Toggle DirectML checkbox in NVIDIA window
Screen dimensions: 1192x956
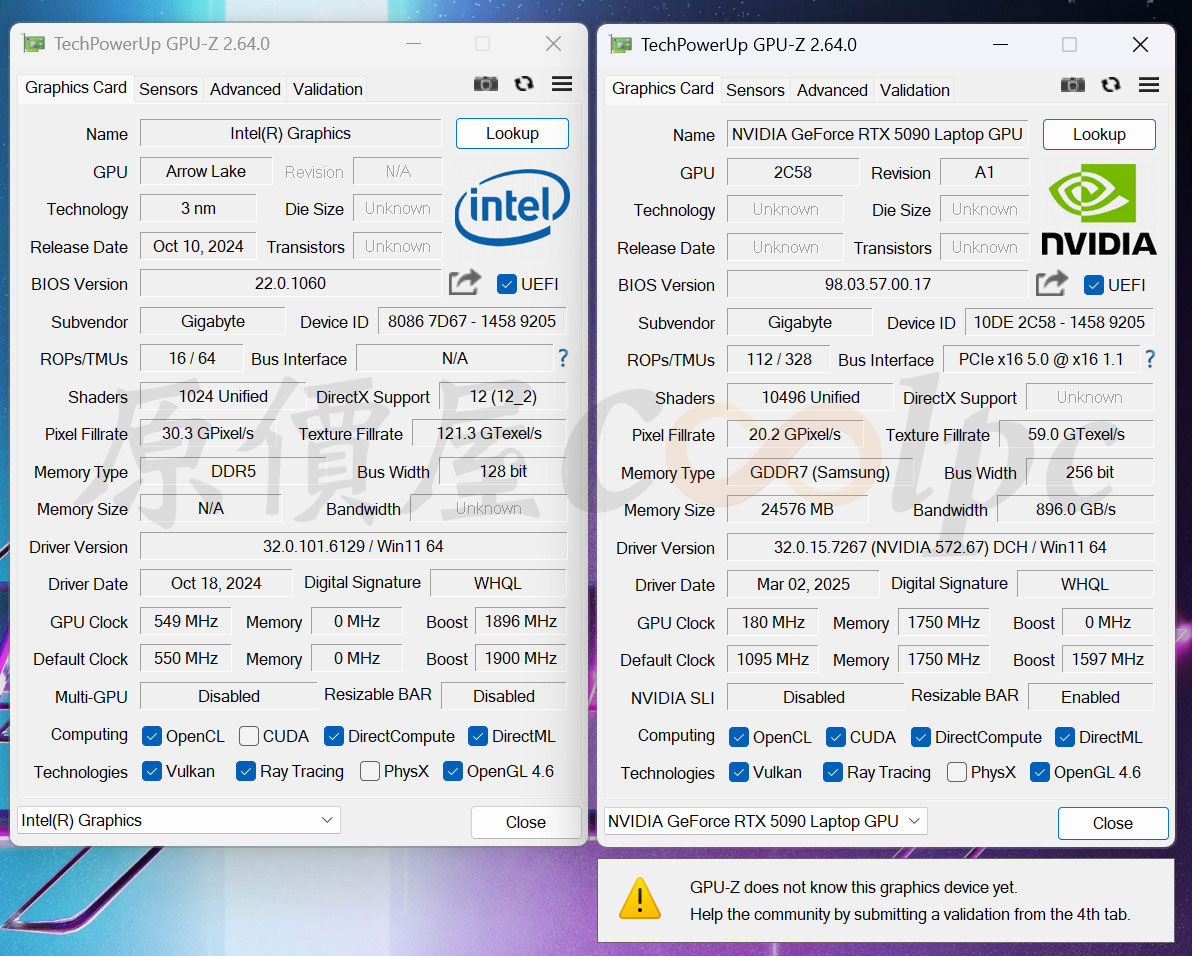click(x=1065, y=736)
